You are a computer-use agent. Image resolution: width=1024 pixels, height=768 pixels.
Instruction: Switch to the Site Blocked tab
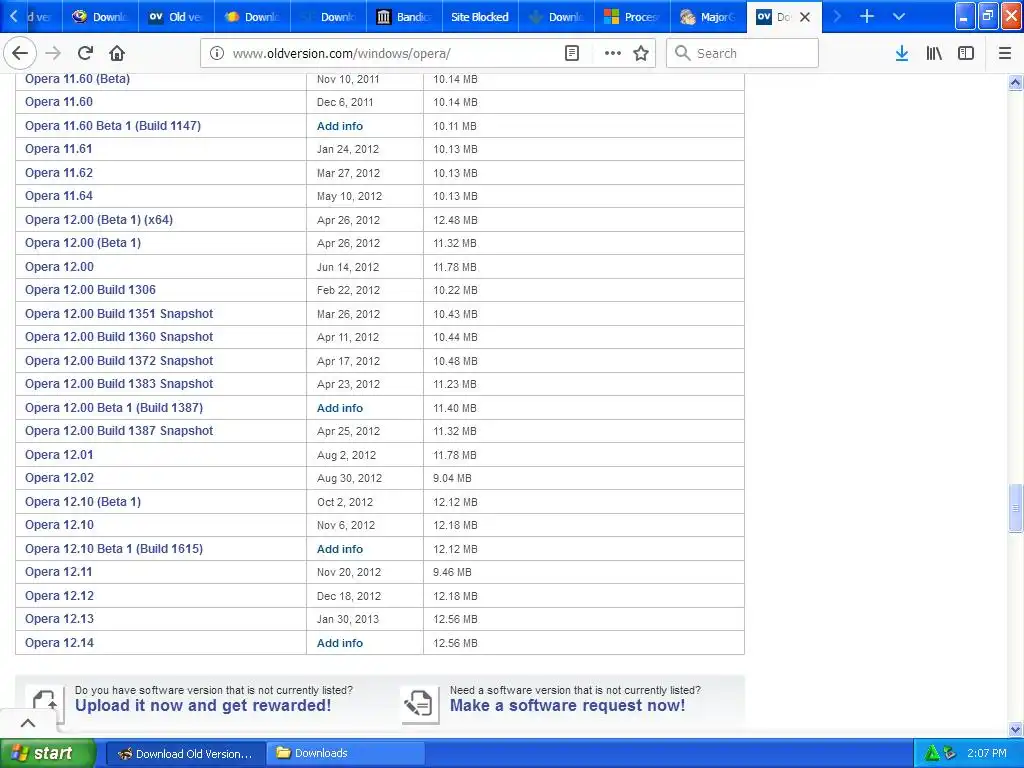[480, 17]
